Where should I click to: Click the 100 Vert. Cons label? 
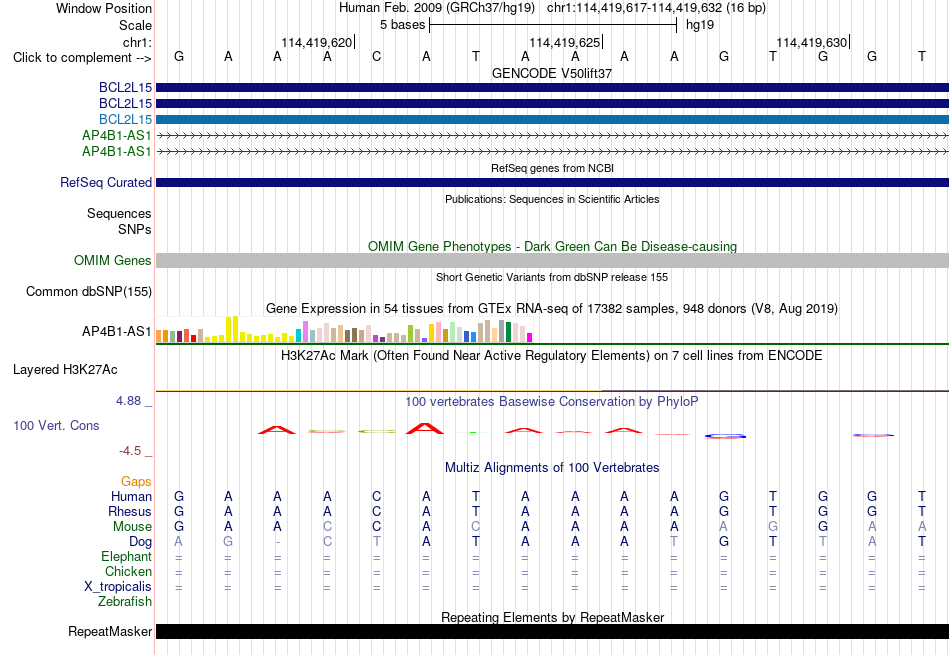pos(56,425)
